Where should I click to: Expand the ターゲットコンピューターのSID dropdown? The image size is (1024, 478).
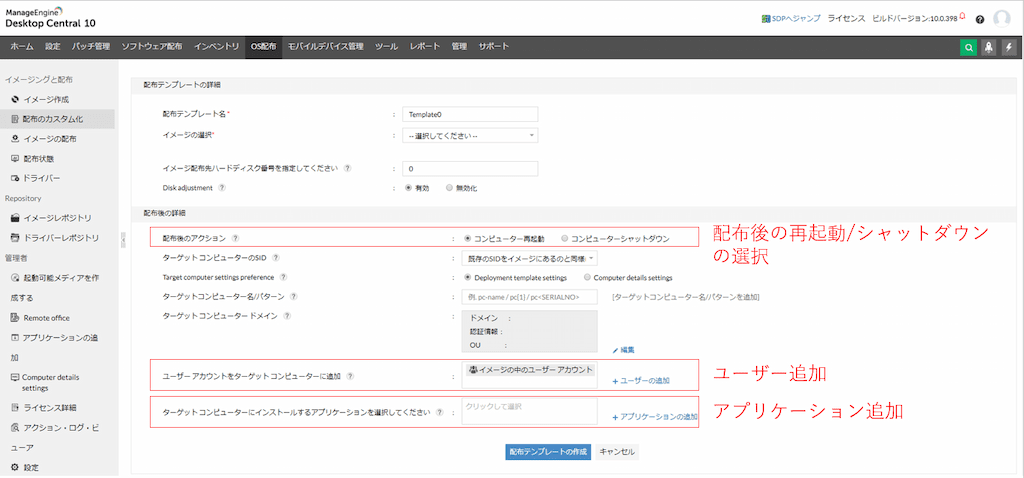pos(529,258)
